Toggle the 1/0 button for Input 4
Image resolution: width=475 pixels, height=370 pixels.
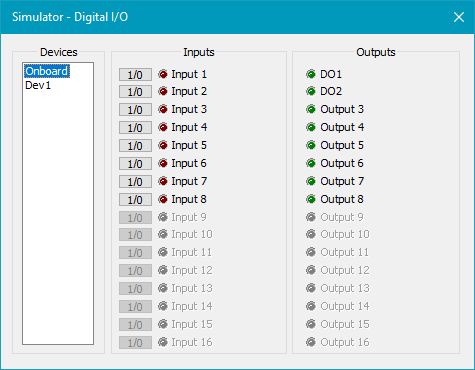coord(135,128)
